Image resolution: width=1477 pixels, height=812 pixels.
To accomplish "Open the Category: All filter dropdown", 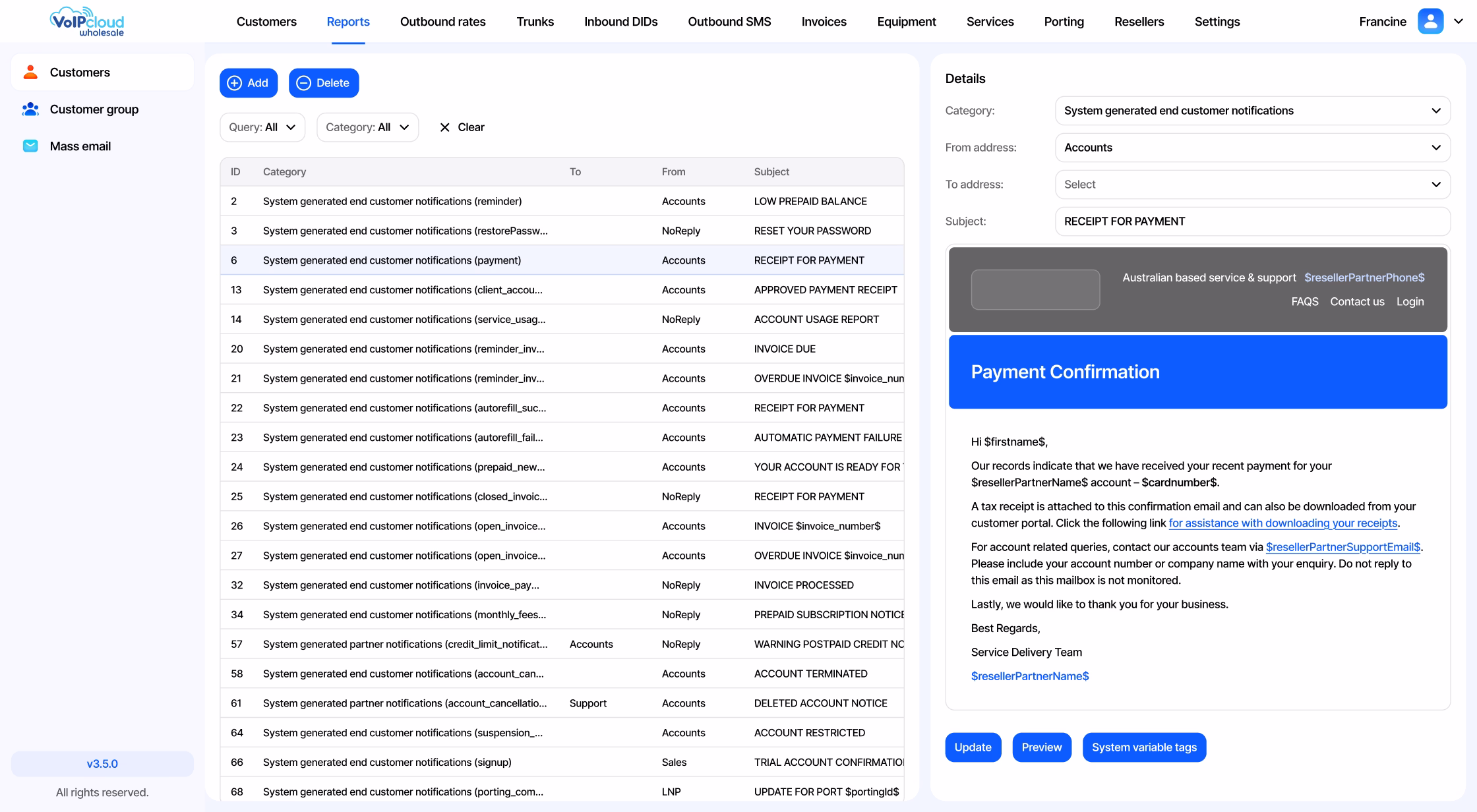I will click(x=368, y=127).
